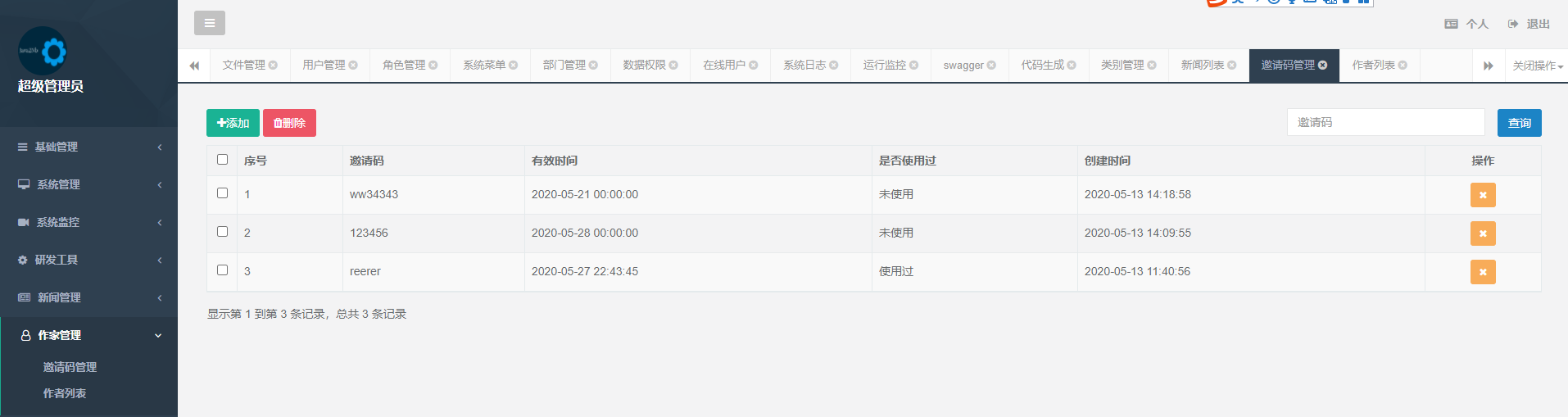Click the blue 查询 search button

[1520, 123]
